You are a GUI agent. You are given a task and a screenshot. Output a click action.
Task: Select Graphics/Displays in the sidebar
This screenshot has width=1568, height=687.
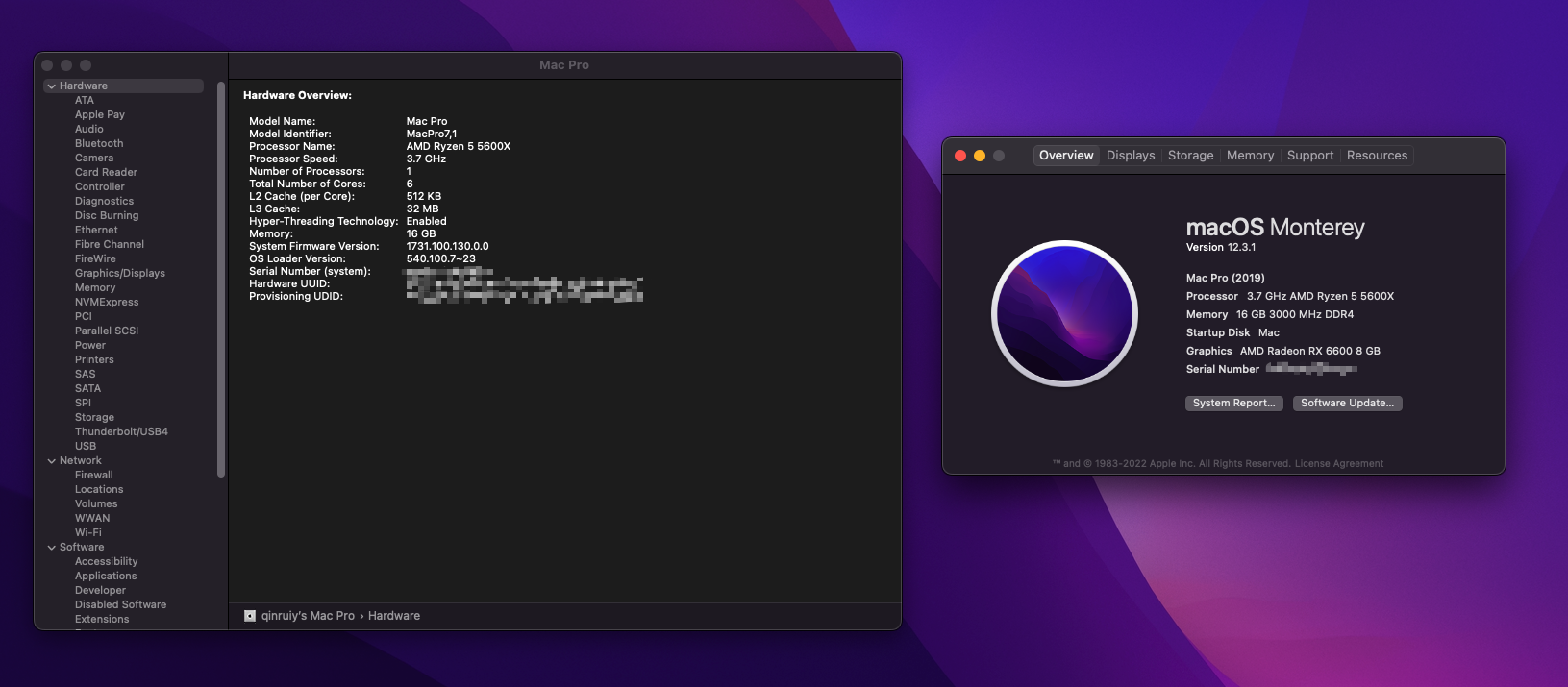pos(120,274)
